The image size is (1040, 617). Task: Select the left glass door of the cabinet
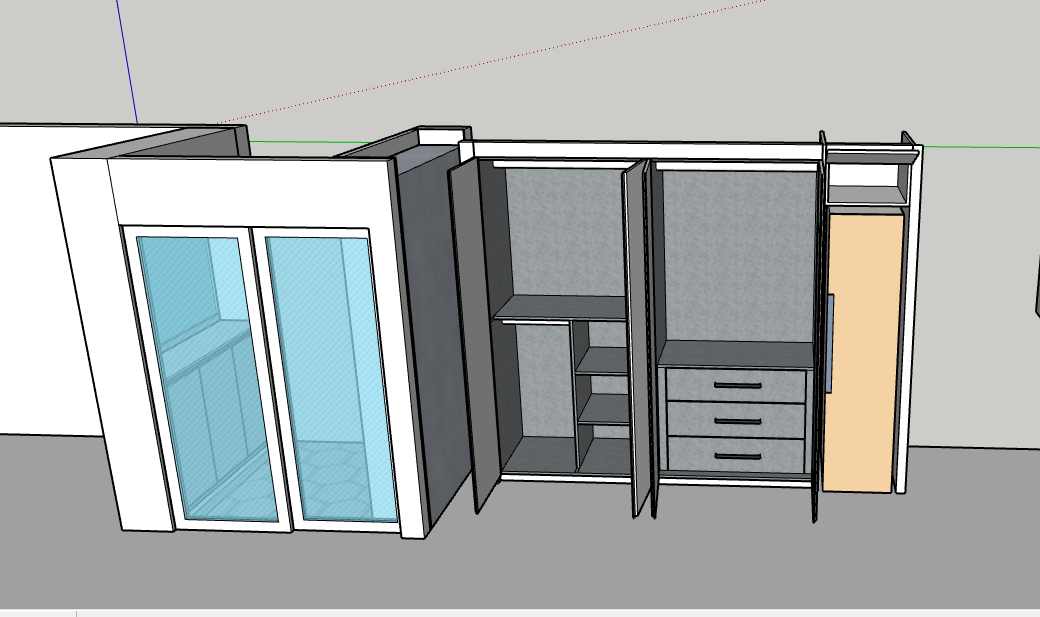click(x=206, y=378)
